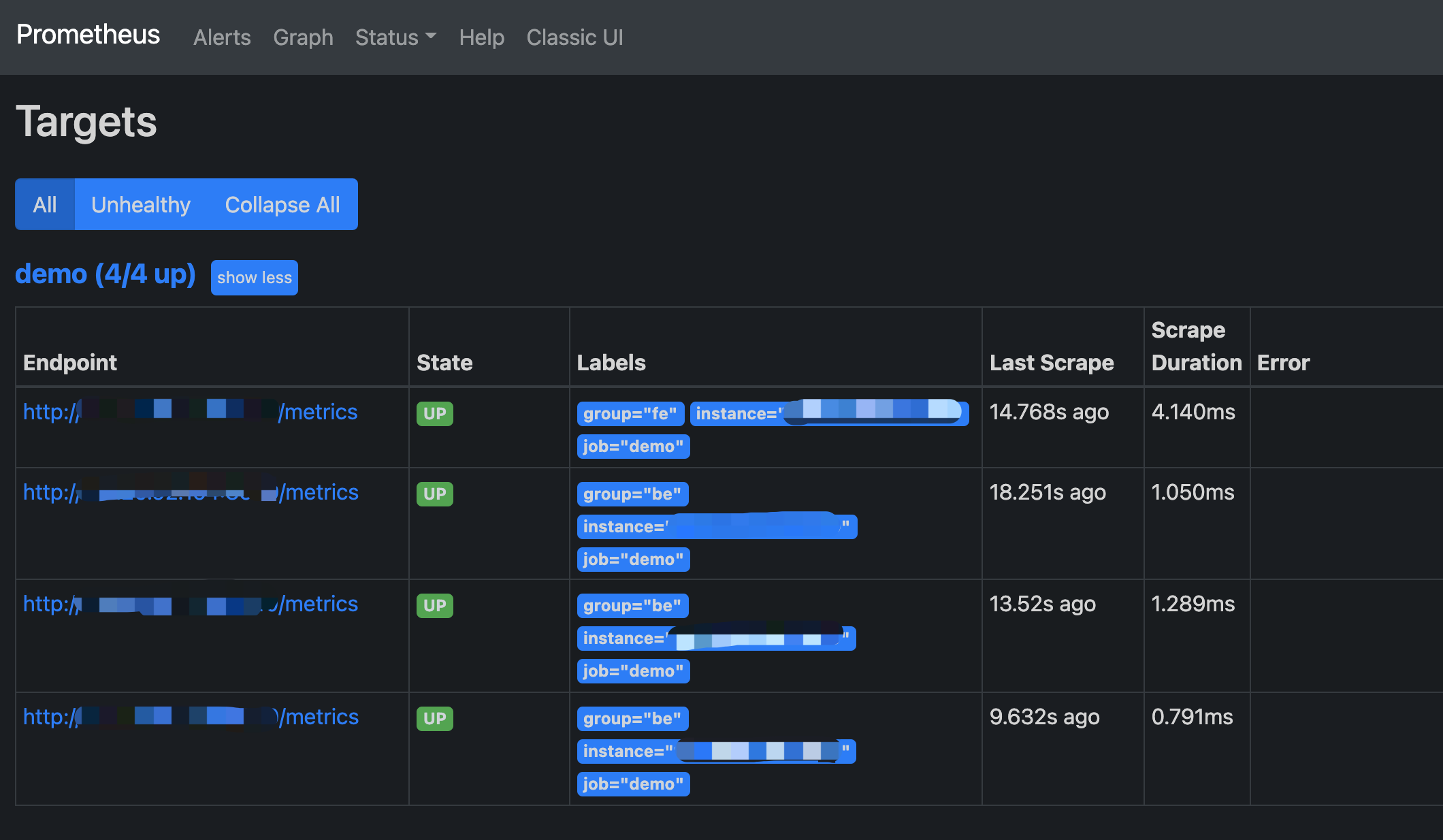1443x840 pixels.
Task: Open the endpoint link scraped 14.768s ago
Action: click(x=191, y=412)
